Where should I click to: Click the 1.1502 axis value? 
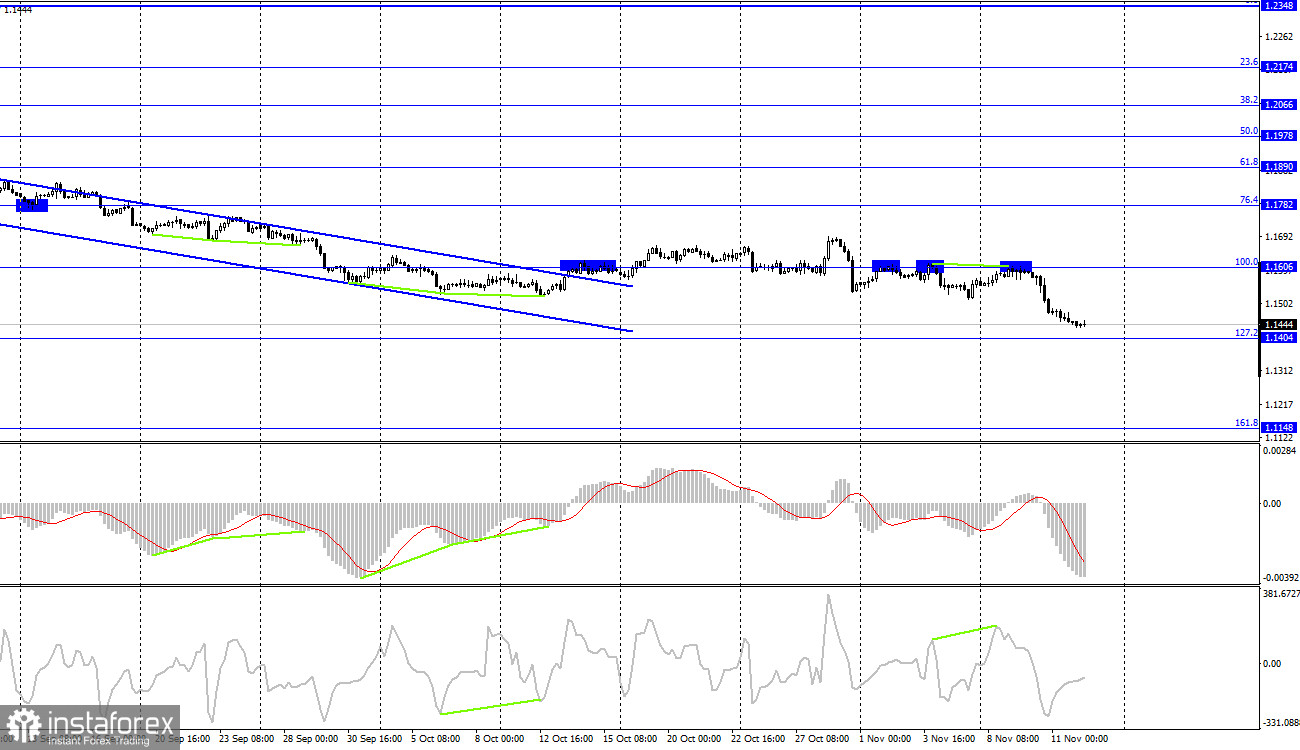1281,304
